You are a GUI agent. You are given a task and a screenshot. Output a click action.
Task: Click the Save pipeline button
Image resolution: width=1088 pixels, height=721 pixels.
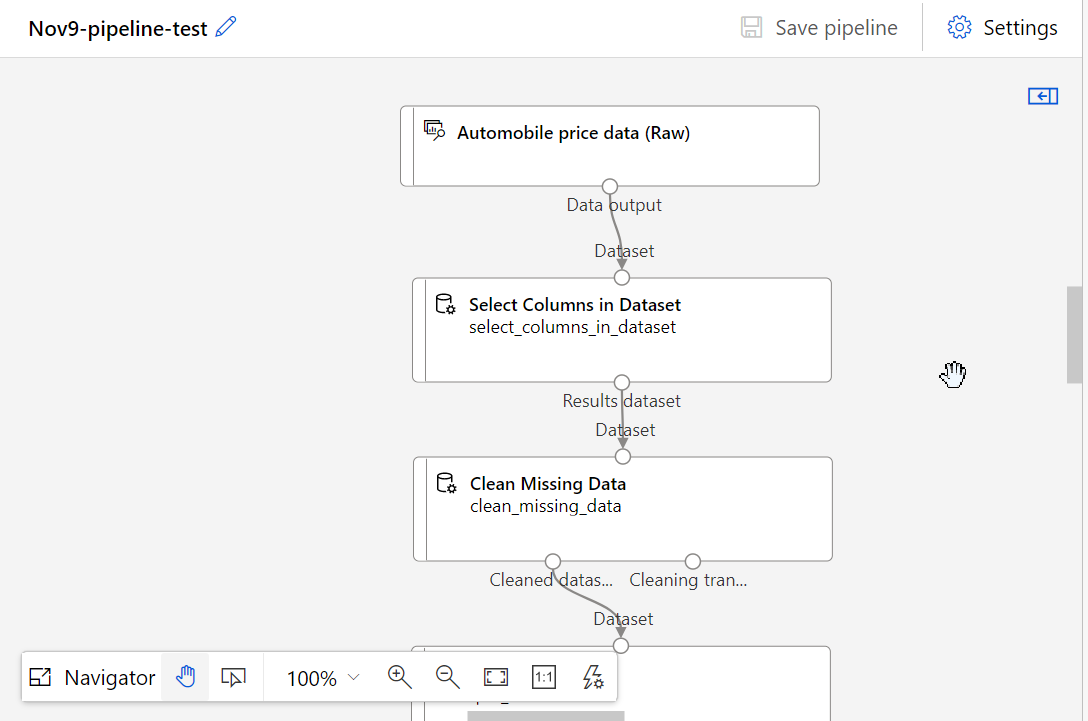[819, 28]
